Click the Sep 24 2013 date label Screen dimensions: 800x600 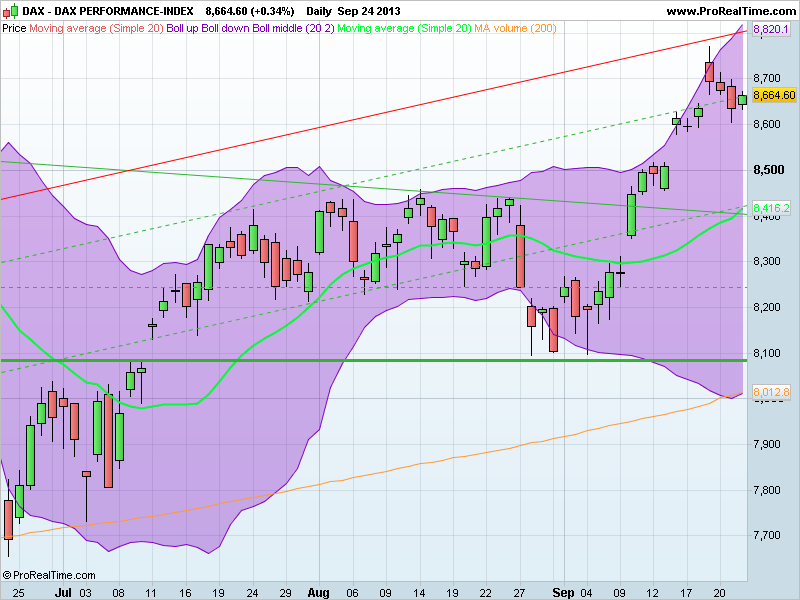tap(369, 11)
